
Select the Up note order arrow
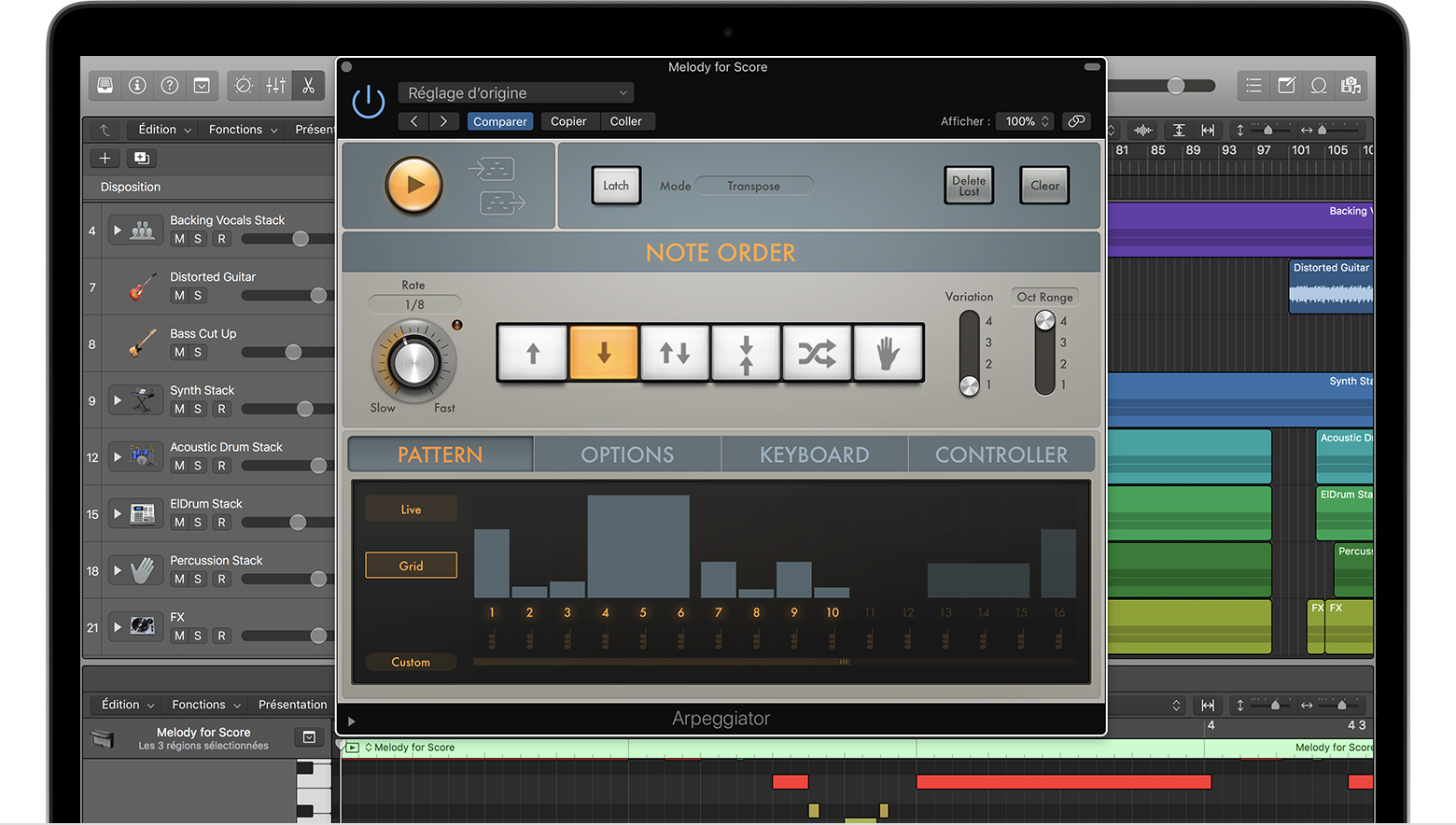click(x=532, y=353)
